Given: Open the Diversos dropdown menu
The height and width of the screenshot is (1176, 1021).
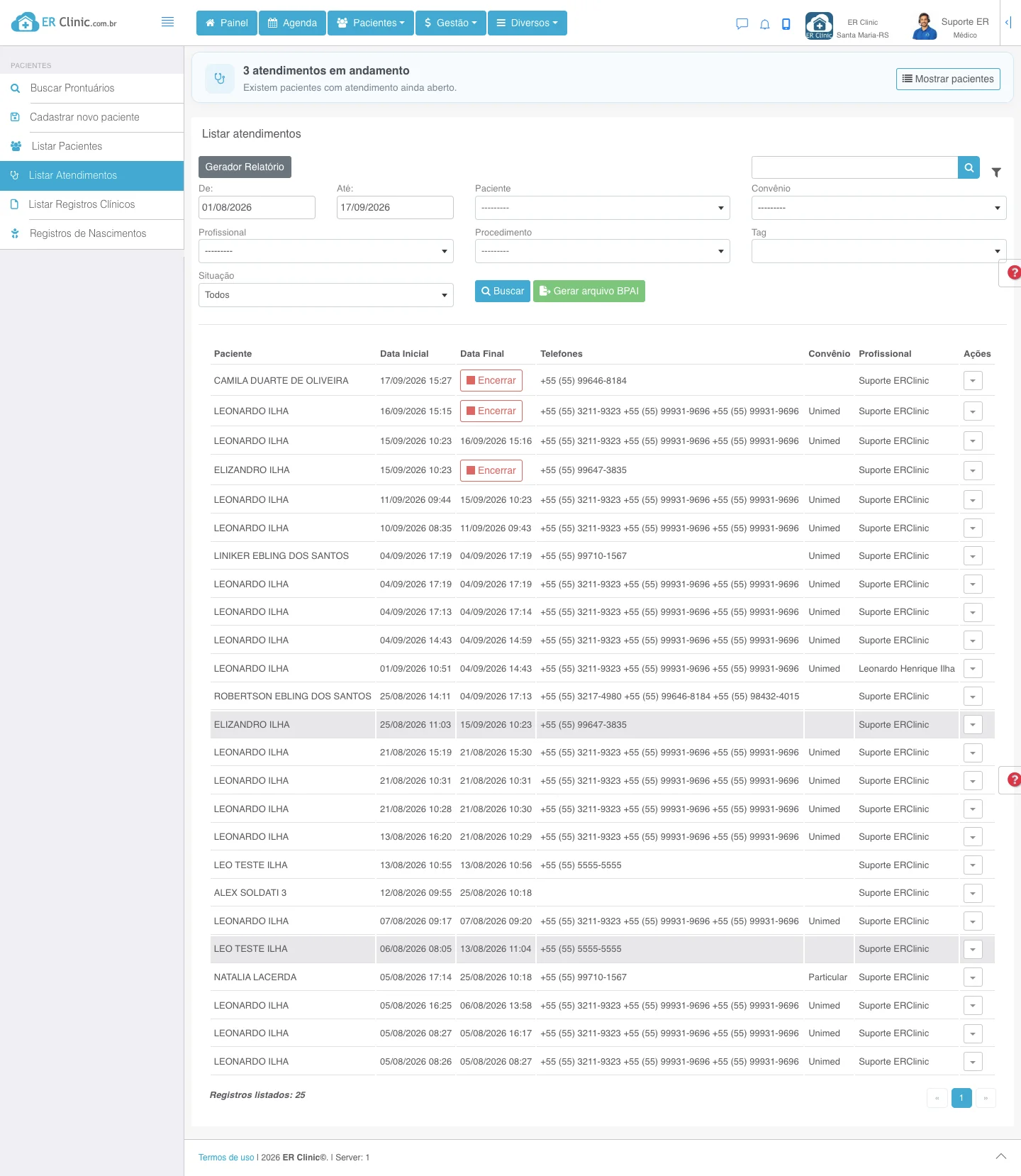Looking at the screenshot, I should [528, 23].
